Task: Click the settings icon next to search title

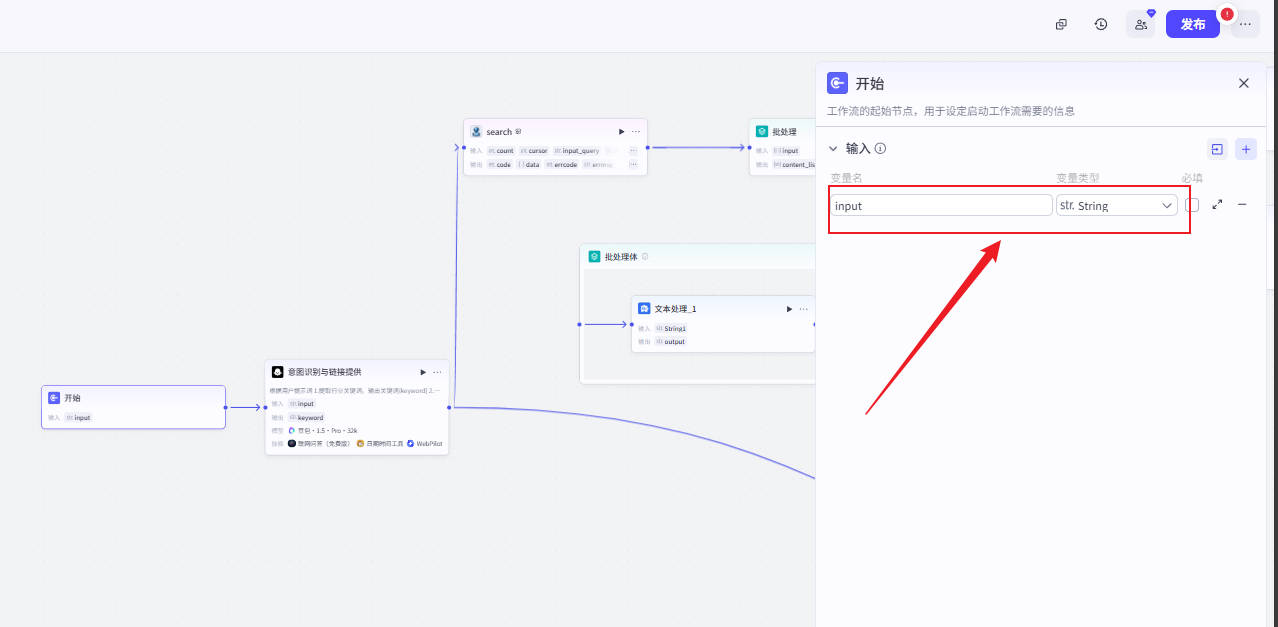Action: pos(518,132)
